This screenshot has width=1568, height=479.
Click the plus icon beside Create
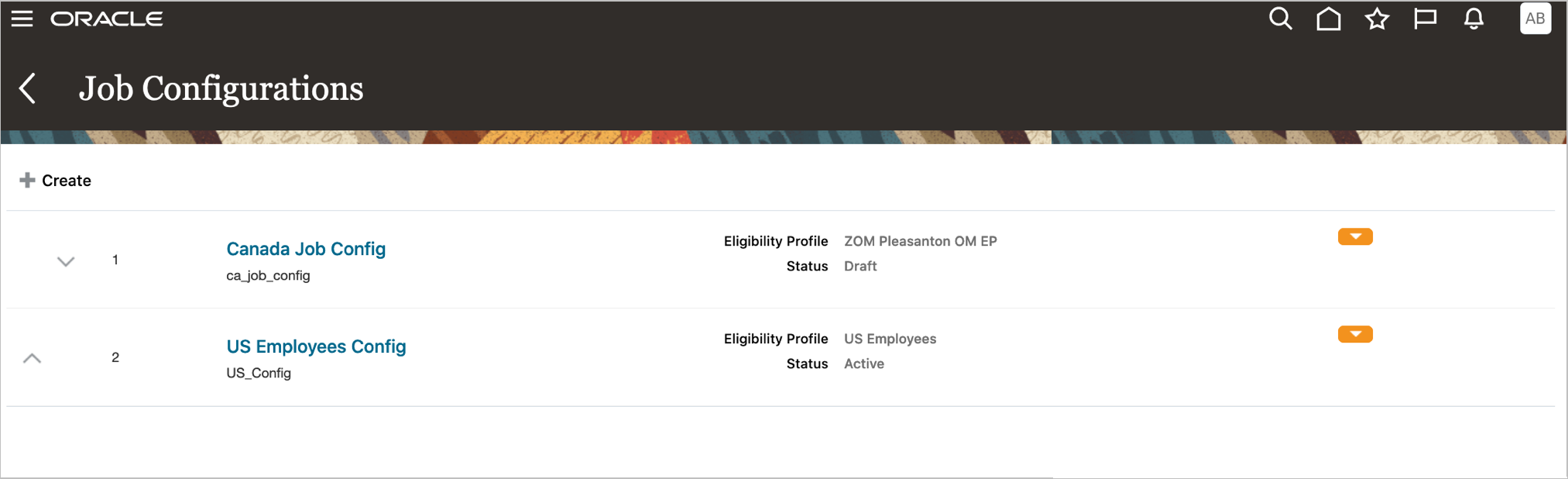(27, 179)
